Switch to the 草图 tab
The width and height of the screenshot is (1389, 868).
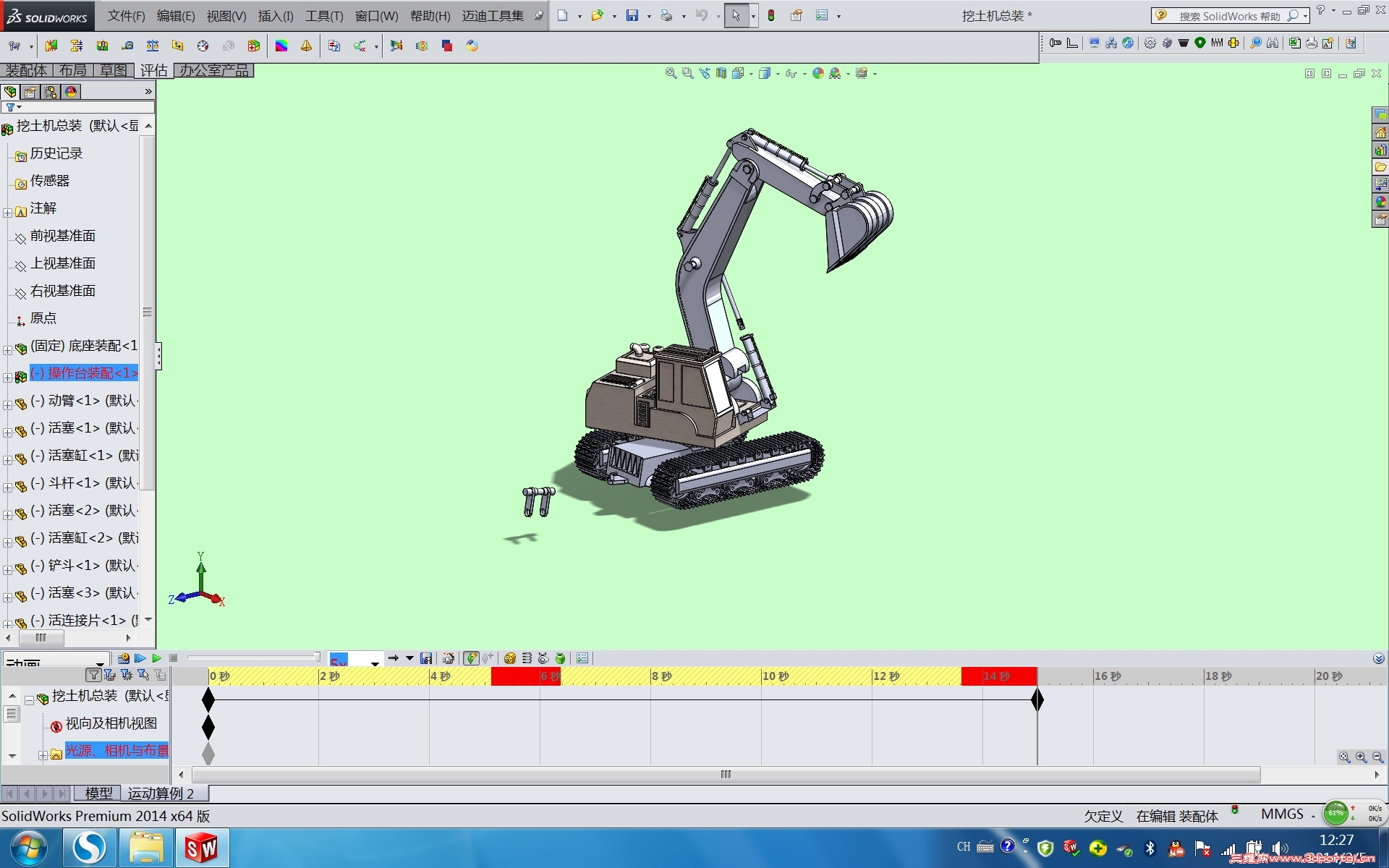(x=113, y=70)
